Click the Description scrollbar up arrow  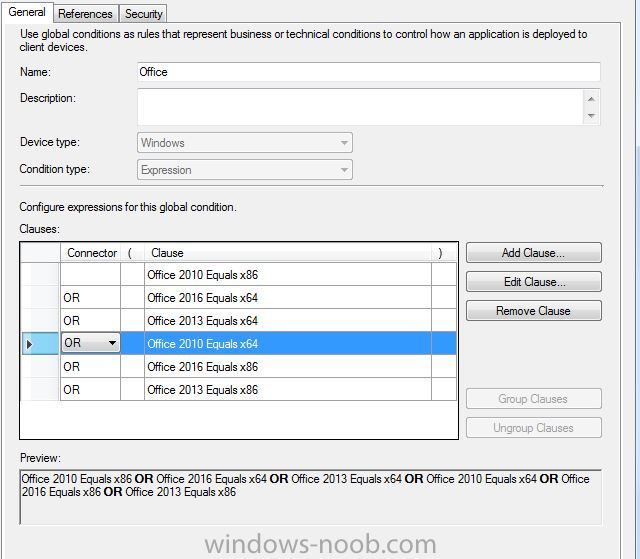coord(591,99)
